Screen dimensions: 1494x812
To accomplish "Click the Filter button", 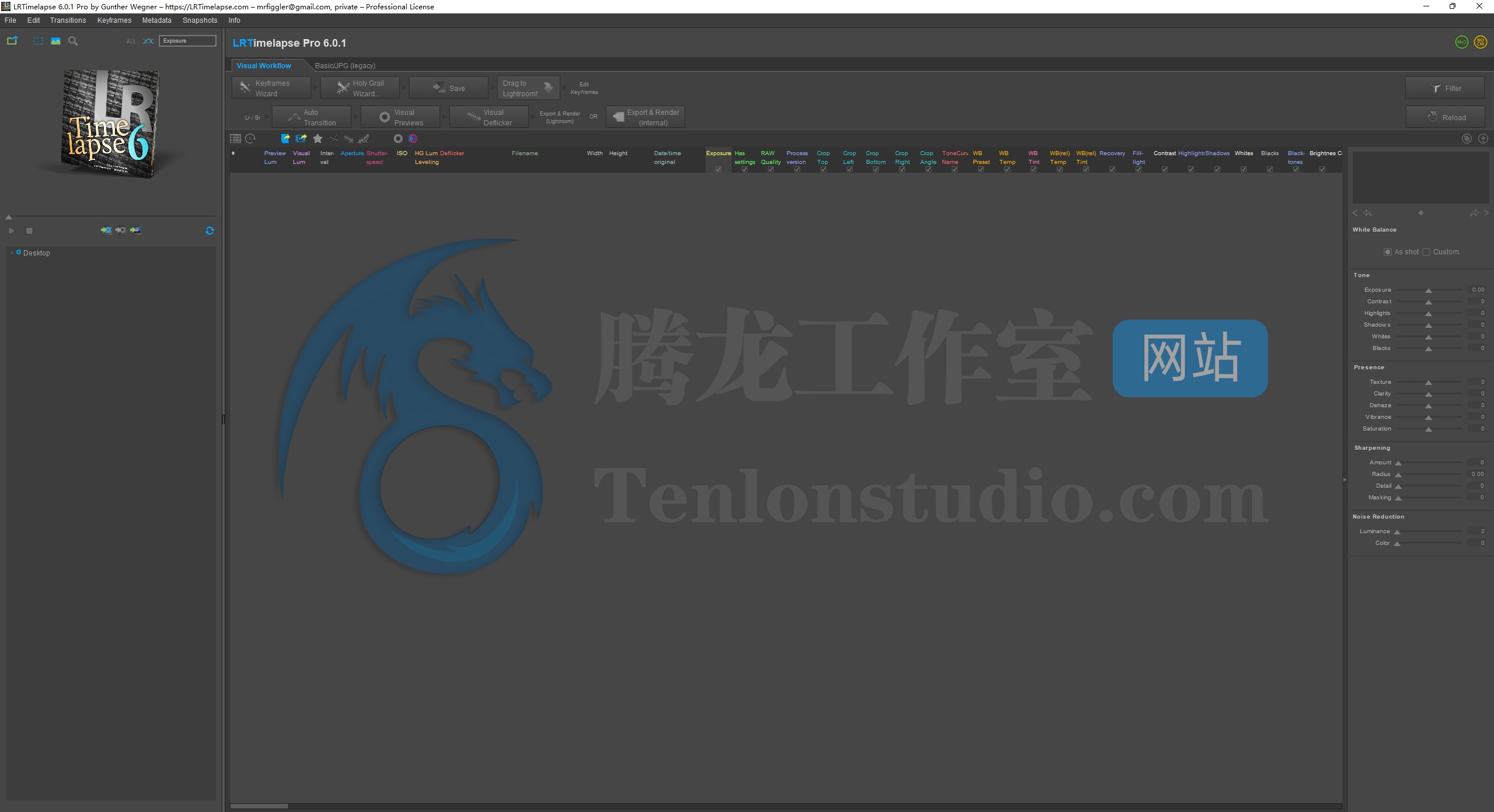I will click(1445, 88).
